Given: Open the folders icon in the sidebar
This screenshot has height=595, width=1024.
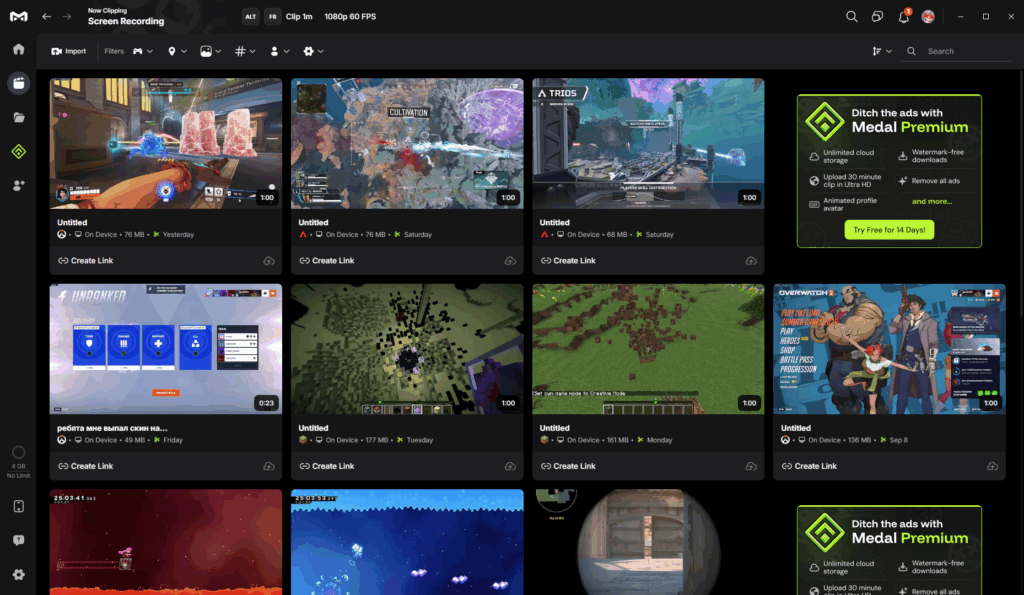Looking at the screenshot, I should tap(18, 118).
